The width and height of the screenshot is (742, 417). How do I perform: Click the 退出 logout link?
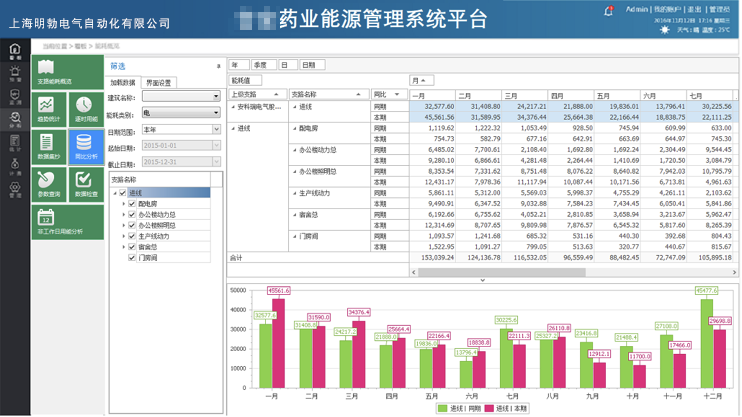pyautogui.click(x=694, y=9)
